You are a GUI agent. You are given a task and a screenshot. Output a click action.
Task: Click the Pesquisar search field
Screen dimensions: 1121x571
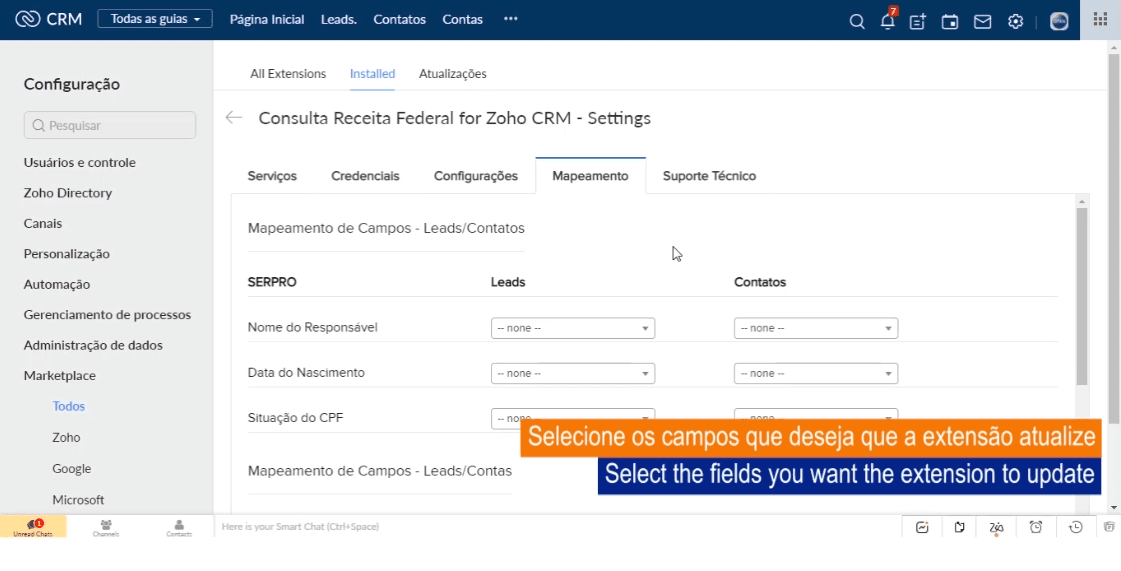point(110,125)
